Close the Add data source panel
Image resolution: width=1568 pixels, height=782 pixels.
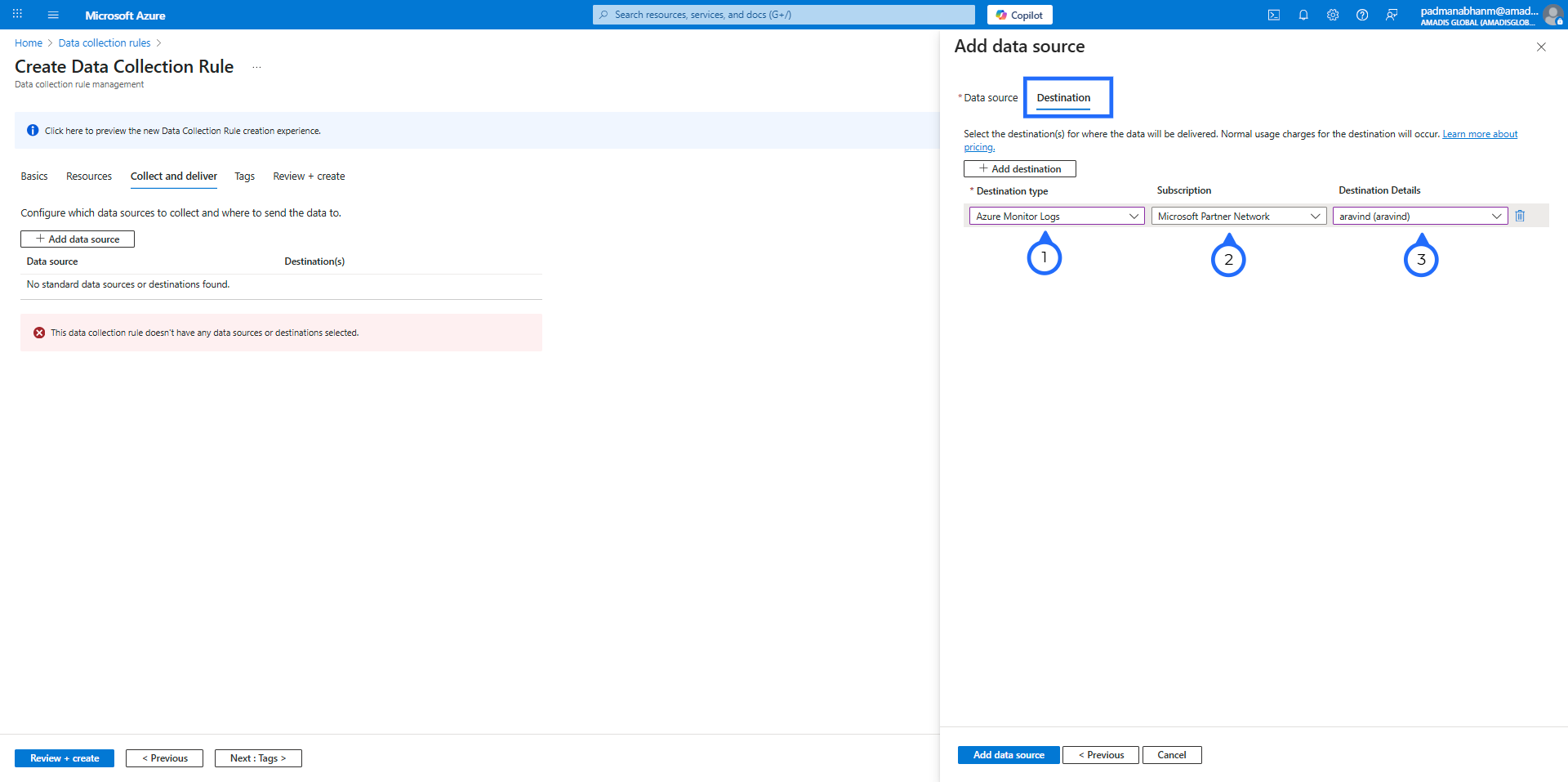click(x=1541, y=47)
